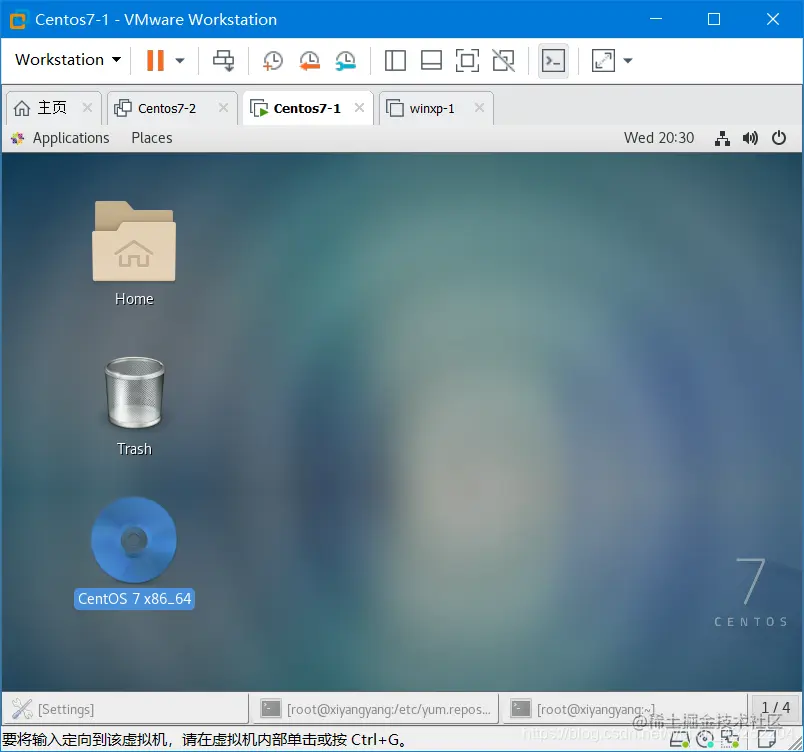
Task: Close the winxp-1 tab
Action: pos(479,108)
